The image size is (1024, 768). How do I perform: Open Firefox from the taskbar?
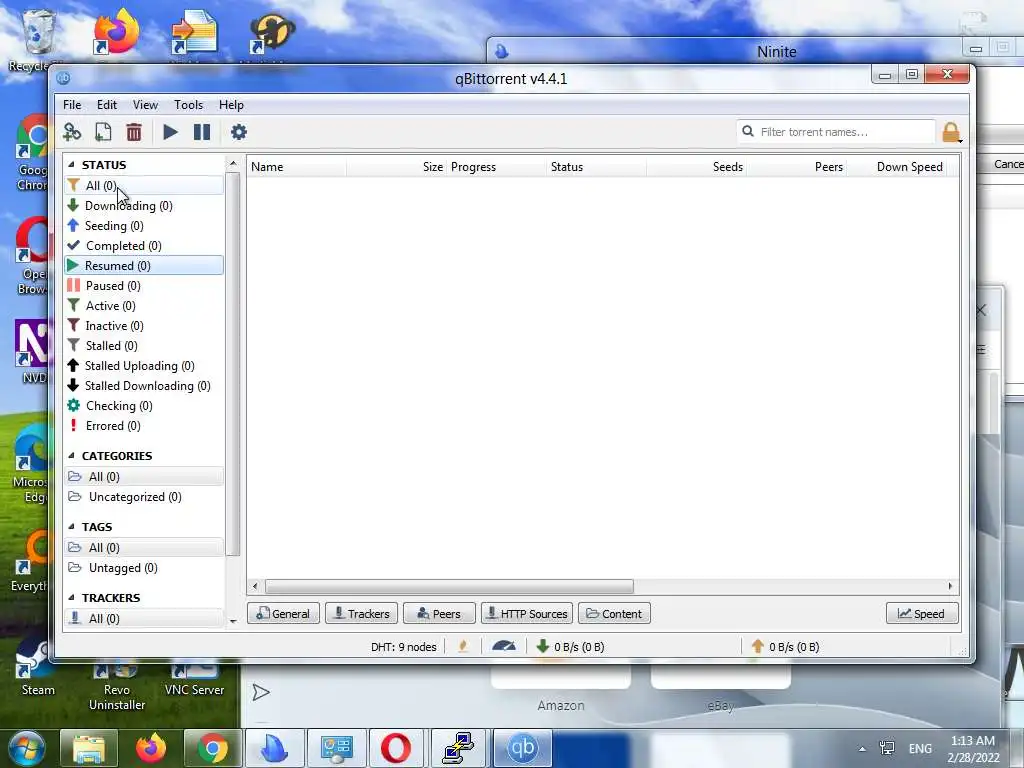tap(151, 748)
